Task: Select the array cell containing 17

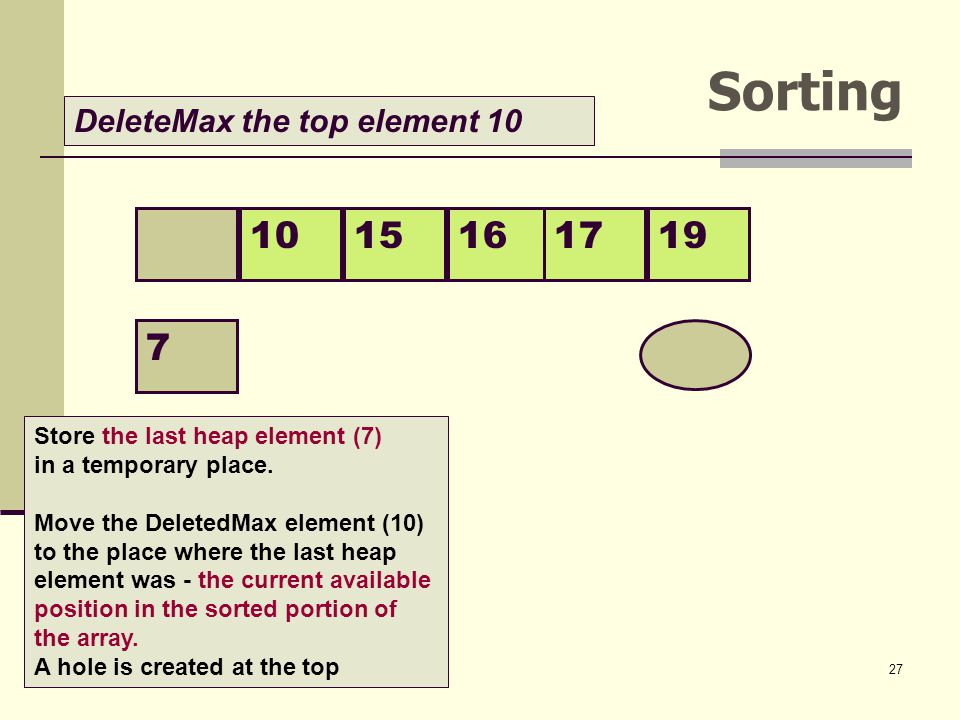Action: [595, 245]
